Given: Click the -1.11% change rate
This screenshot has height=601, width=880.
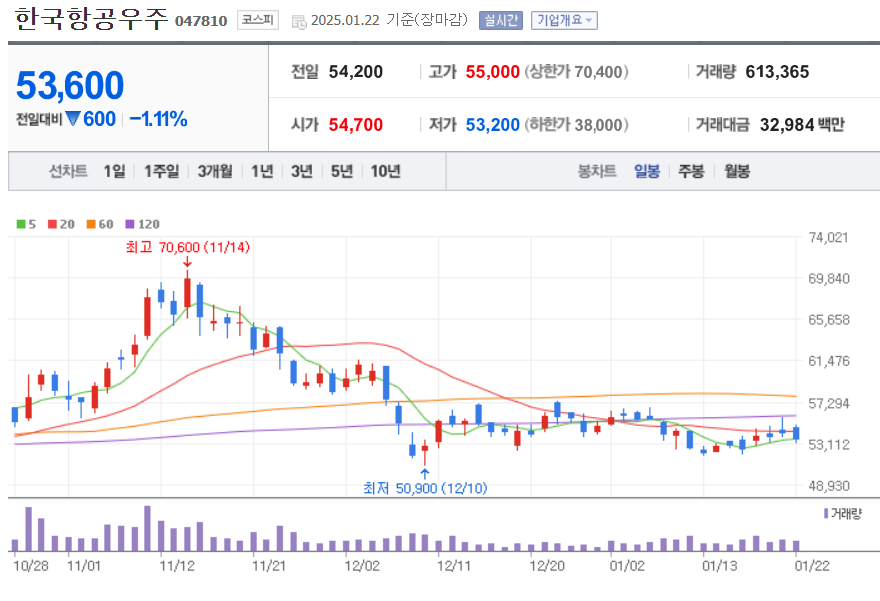Looking at the screenshot, I should tap(158, 119).
